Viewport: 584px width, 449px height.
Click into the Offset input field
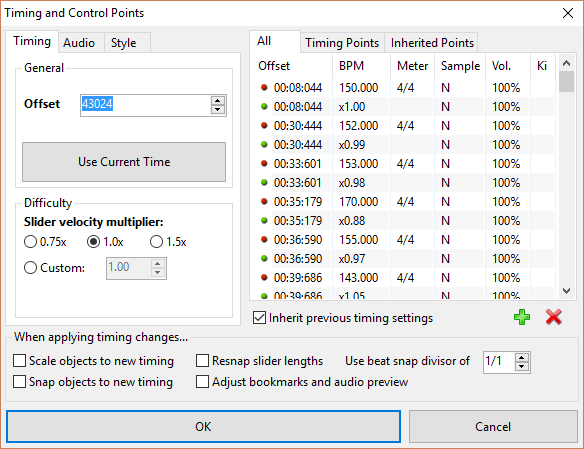coord(145,105)
